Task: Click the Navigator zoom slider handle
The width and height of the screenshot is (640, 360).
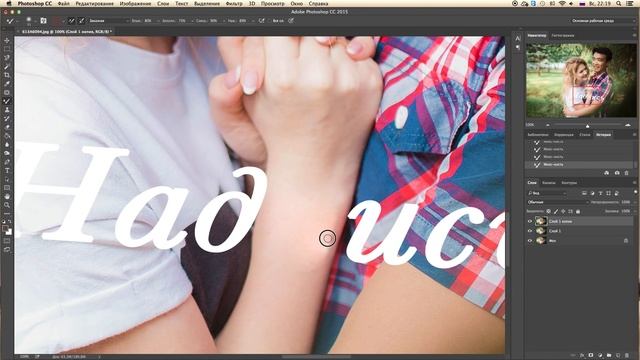Action: [x=588, y=125]
